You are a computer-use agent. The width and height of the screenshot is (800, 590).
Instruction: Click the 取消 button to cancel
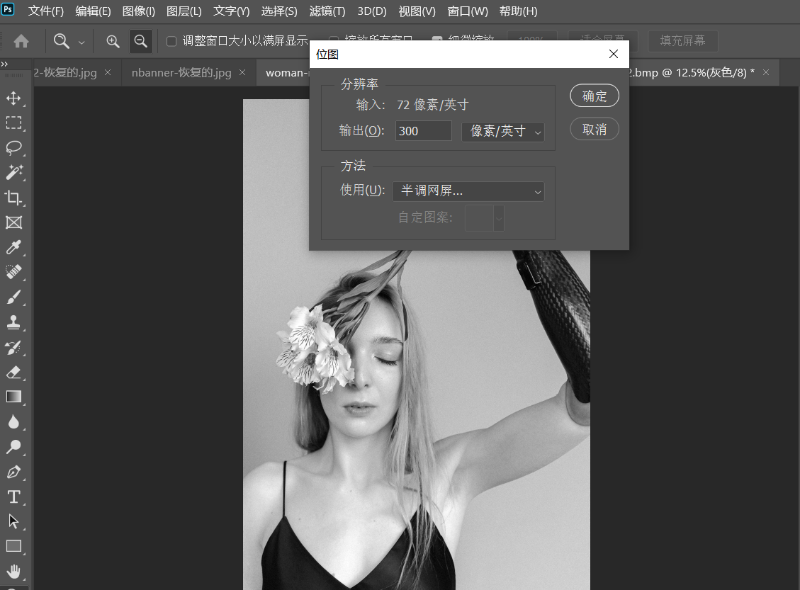594,129
